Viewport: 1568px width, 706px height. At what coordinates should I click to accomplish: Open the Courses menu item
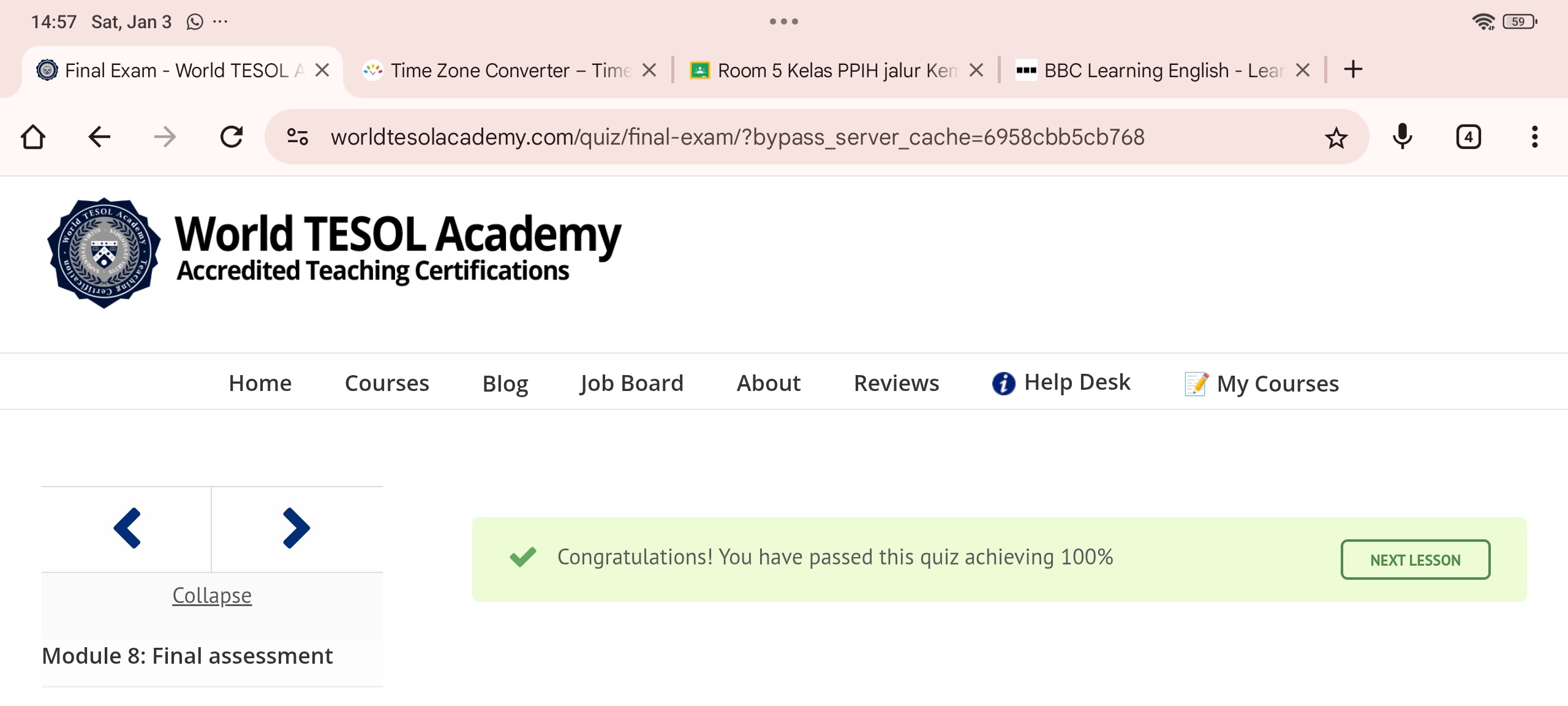[x=387, y=383]
